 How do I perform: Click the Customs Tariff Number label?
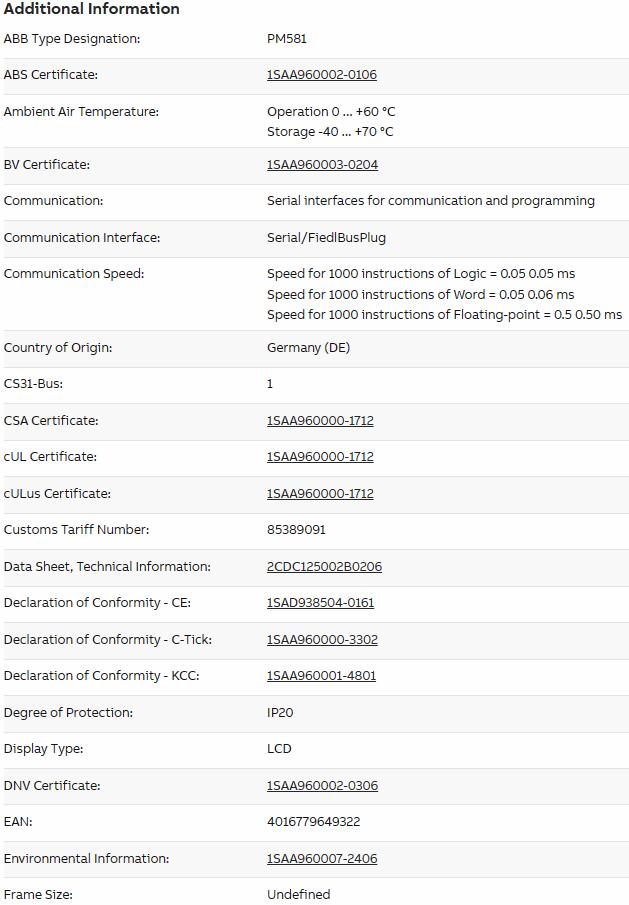(x=76, y=529)
